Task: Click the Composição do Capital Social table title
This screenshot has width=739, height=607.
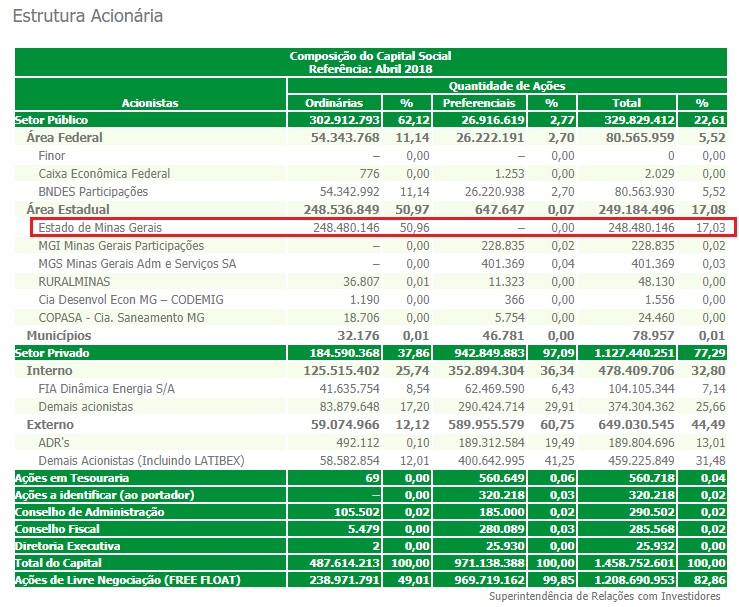Action: [371, 57]
